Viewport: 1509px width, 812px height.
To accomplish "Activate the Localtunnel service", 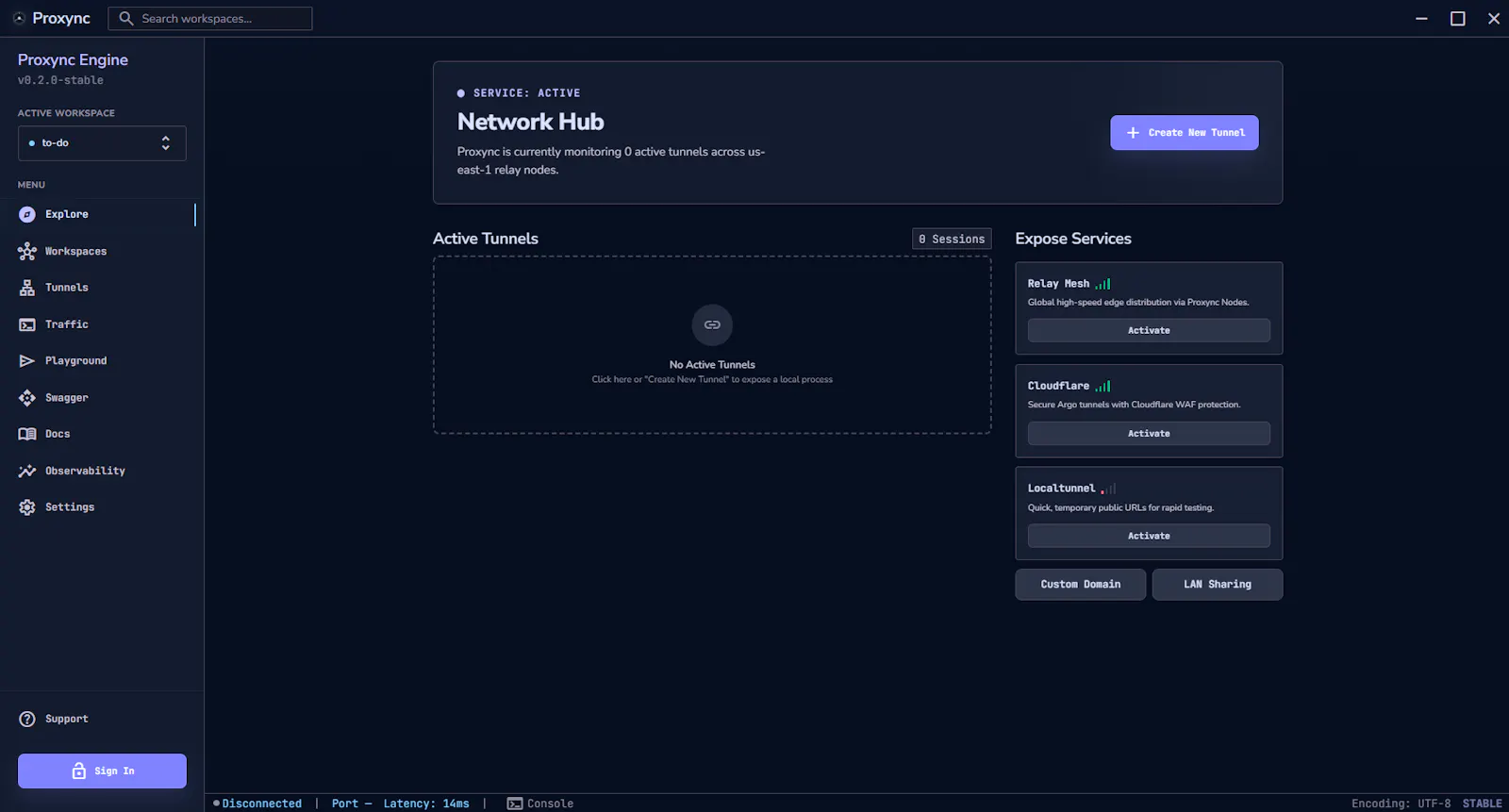I will (1149, 536).
